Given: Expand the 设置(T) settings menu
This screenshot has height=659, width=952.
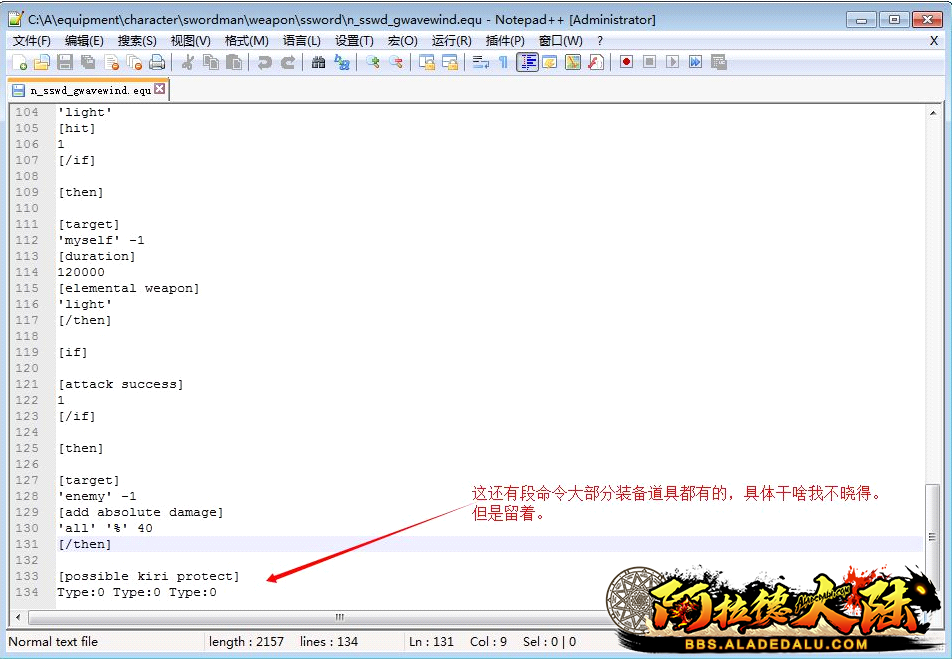Looking at the screenshot, I should tap(354, 41).
